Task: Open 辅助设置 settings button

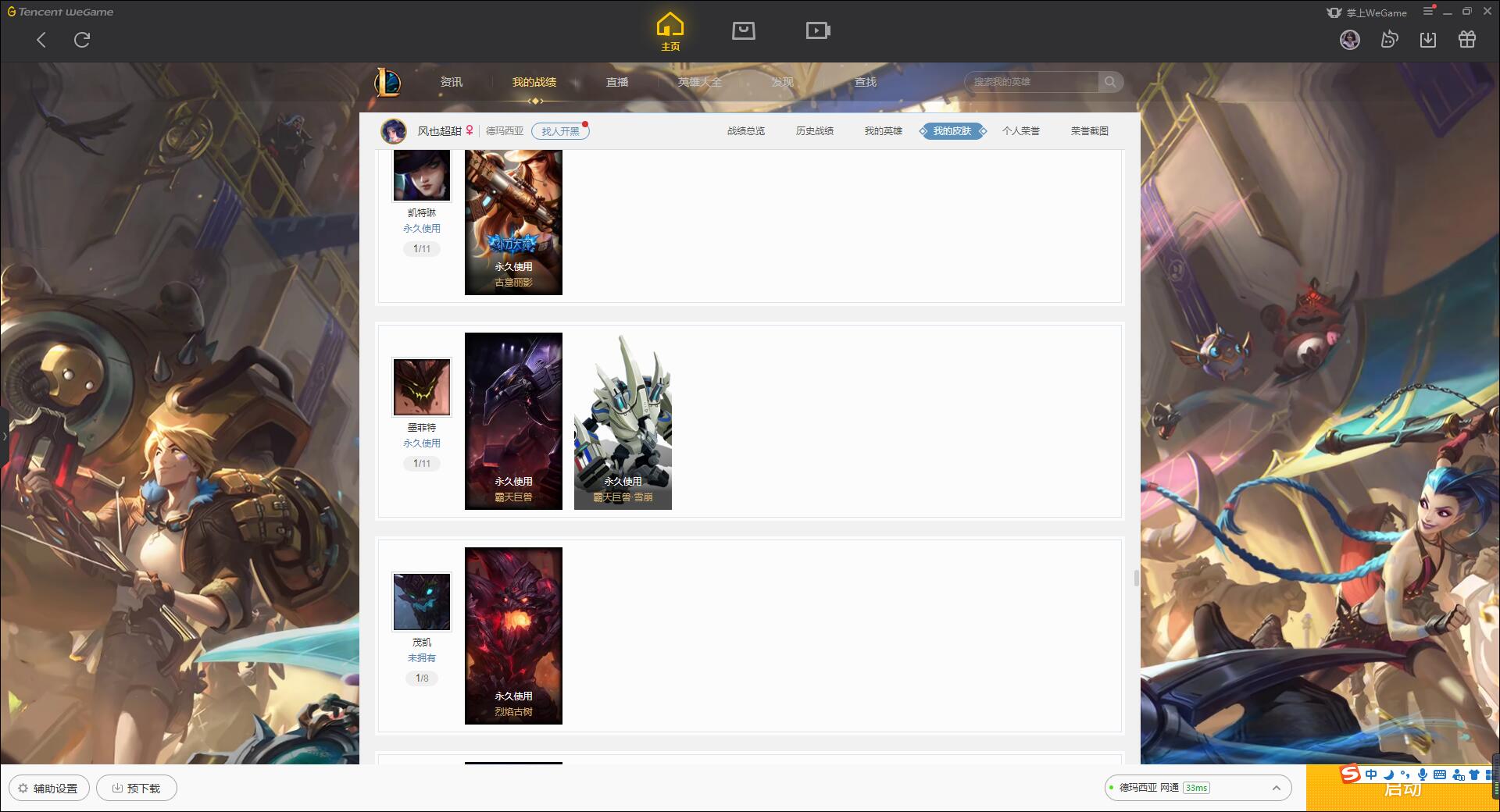Action: point(48,788)
